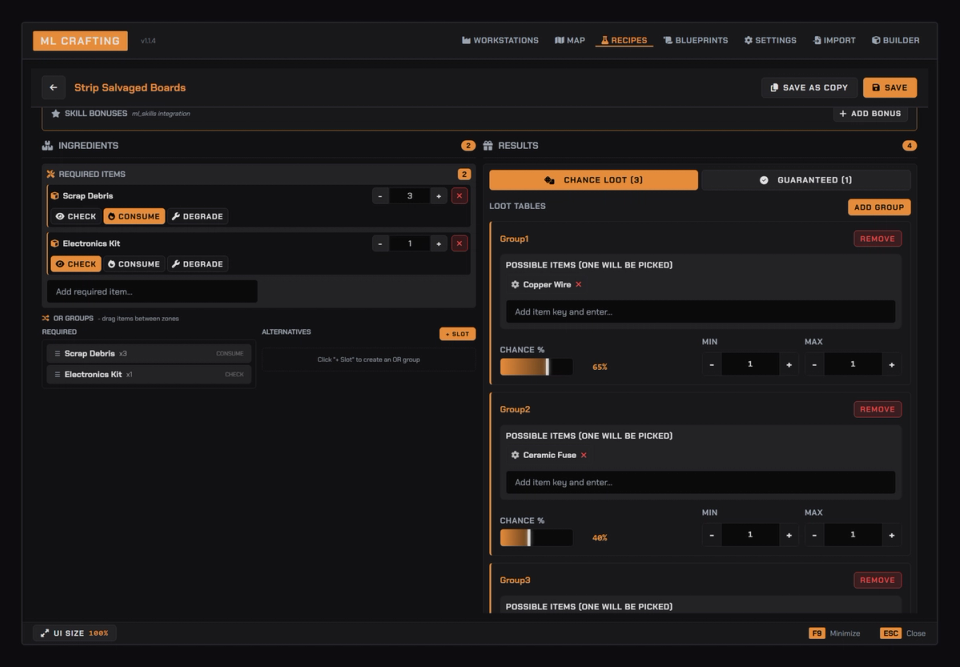Click the 40% chance value

600,538
